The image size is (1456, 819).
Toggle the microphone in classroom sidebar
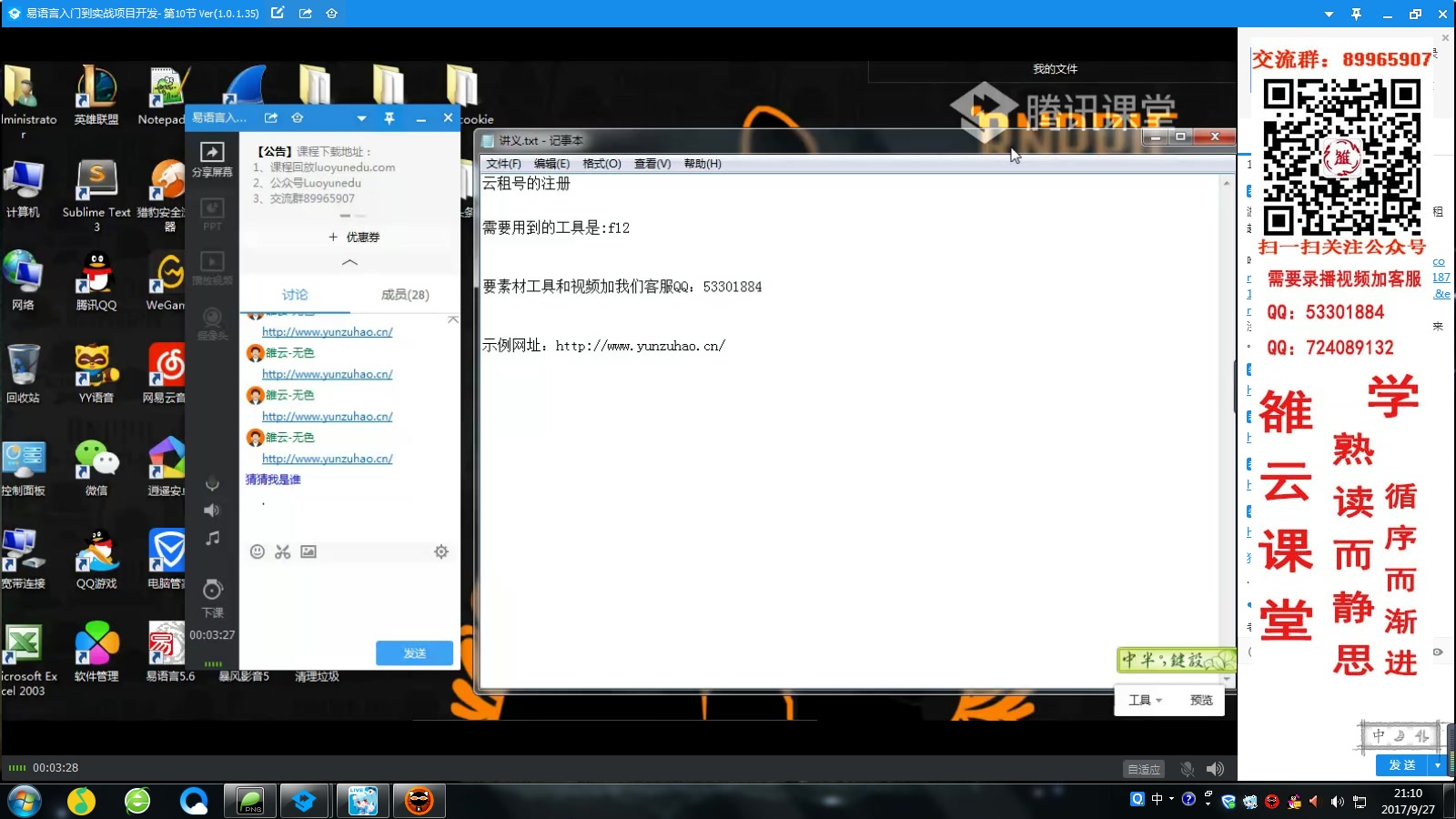(x=212, y=483)
